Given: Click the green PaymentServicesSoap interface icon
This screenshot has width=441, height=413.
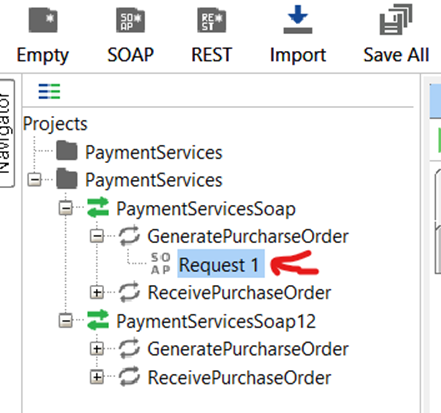Looking at the screenshot, I should click(x=98, y=208).
